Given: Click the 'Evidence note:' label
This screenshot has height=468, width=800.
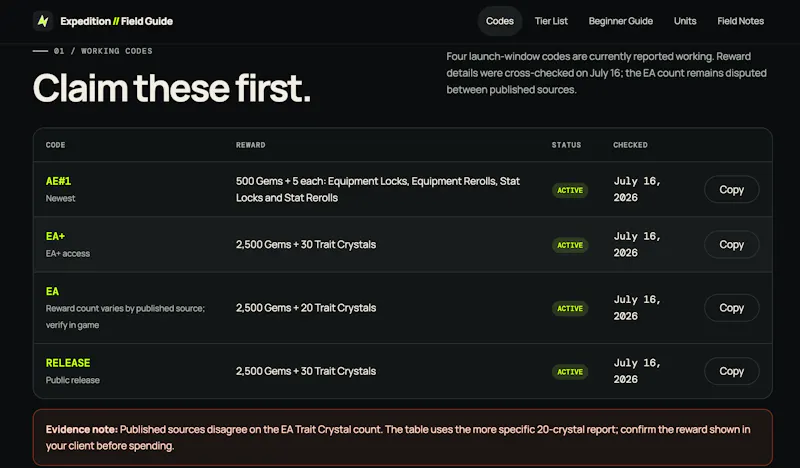Looking at the screenshot, I should pyautogui.click(x=82, y=429).
